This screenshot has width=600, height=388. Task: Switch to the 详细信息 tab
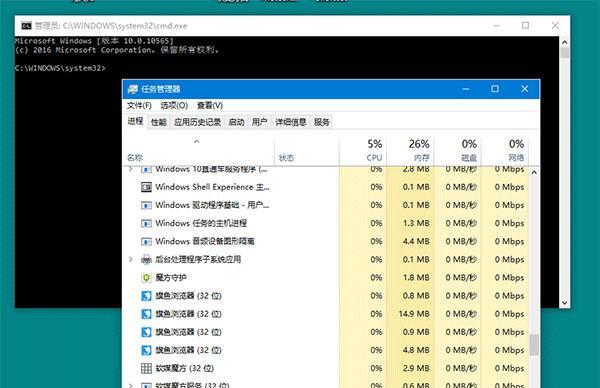tap(291, 122)
